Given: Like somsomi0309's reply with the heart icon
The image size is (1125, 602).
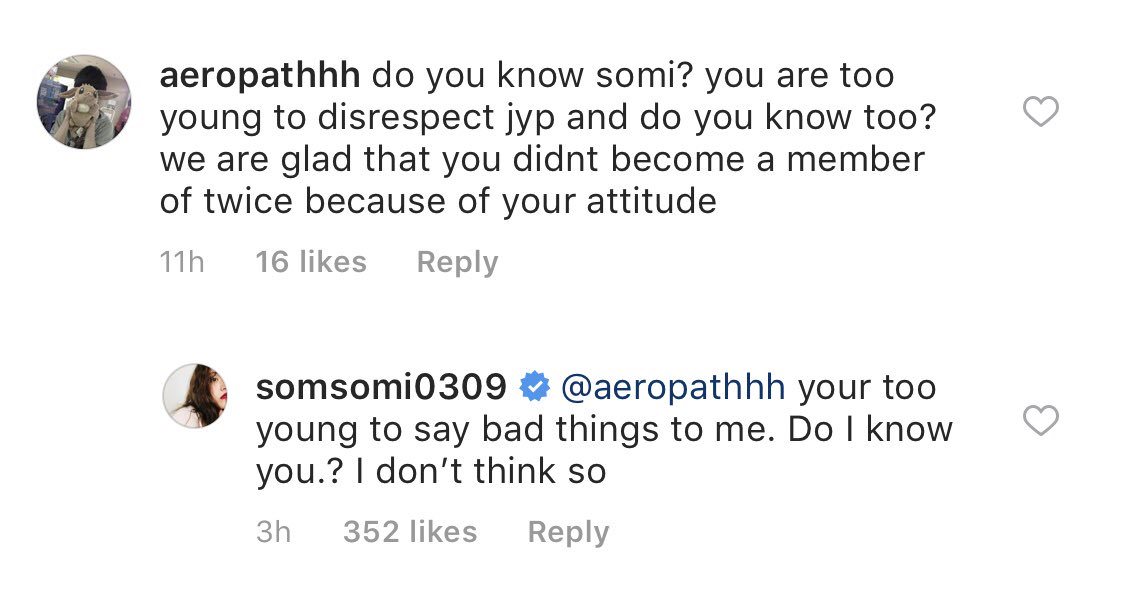Looking at the screenshot, I should (1041, 421).
